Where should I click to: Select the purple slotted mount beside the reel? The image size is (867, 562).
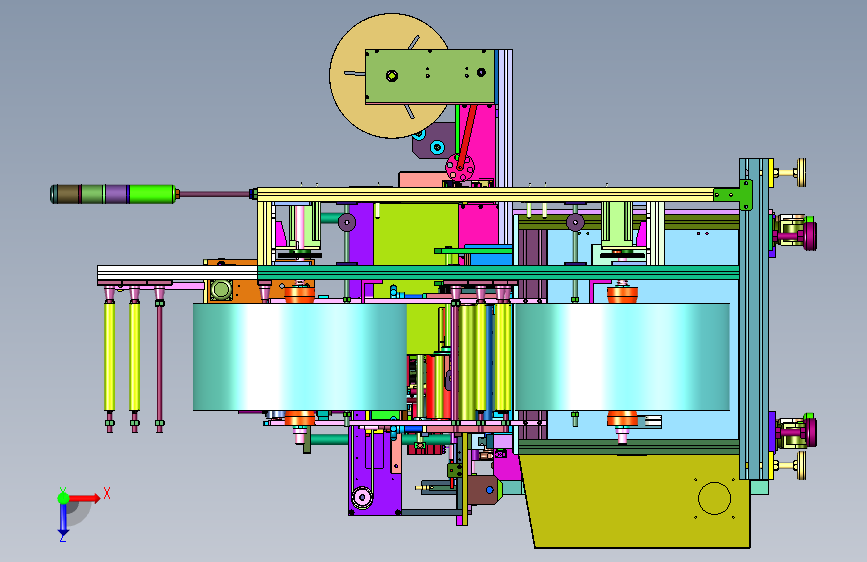[x=433, y=142]
